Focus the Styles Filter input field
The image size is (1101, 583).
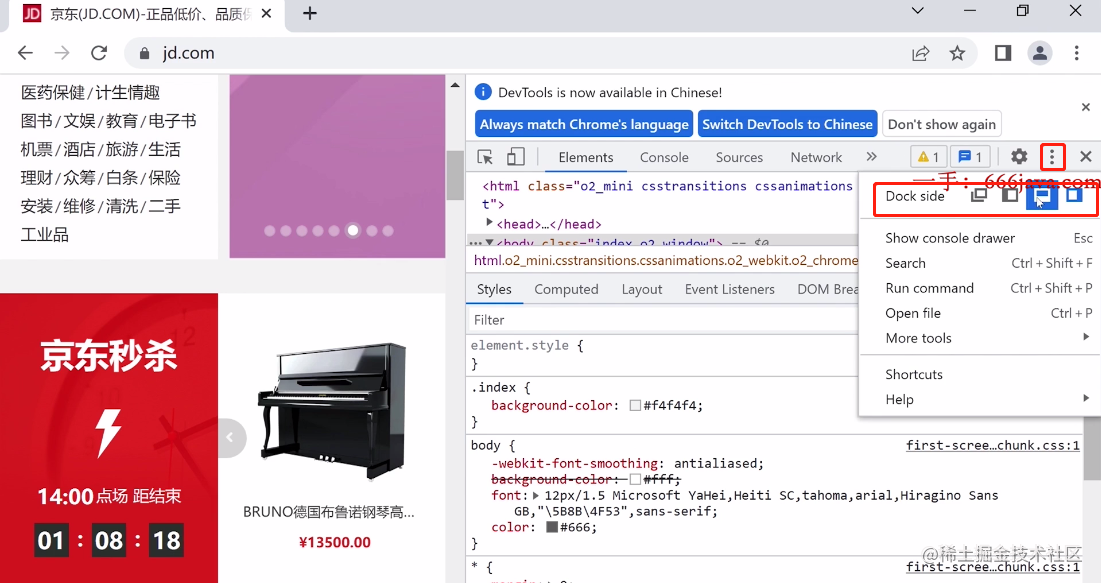pos(662,320)
